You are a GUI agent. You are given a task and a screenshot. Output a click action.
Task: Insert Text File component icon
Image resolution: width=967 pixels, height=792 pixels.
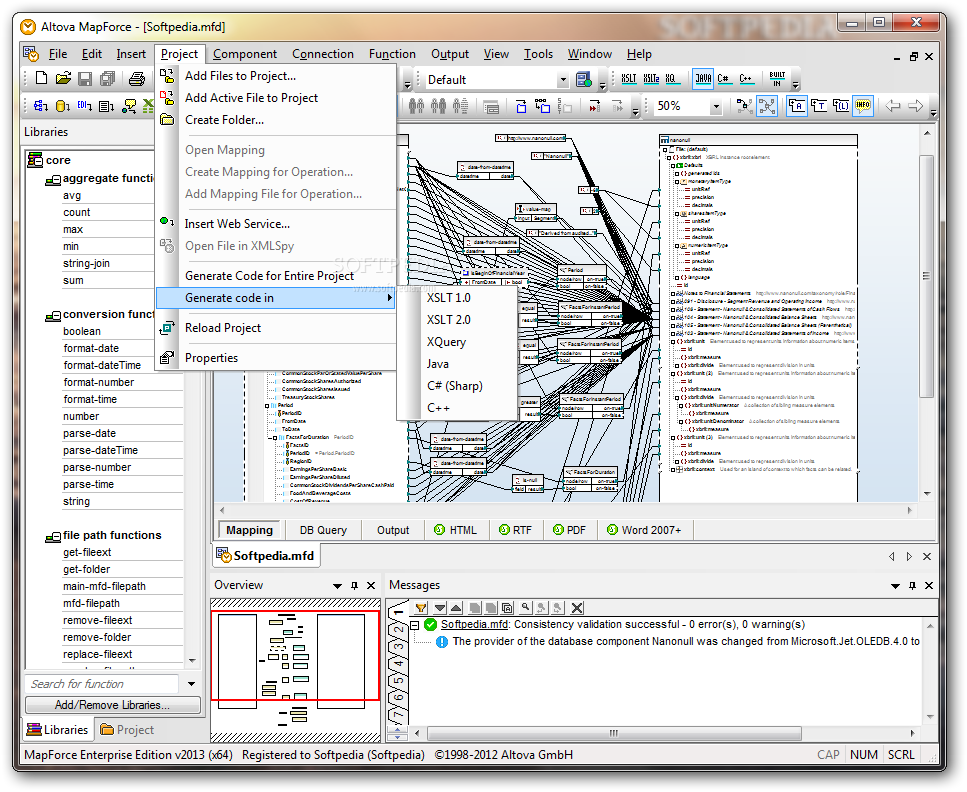[x=106, y=106]
